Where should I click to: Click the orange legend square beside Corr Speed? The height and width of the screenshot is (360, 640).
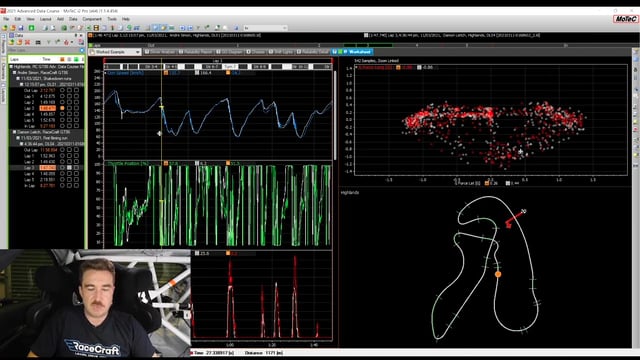(166, 73)
